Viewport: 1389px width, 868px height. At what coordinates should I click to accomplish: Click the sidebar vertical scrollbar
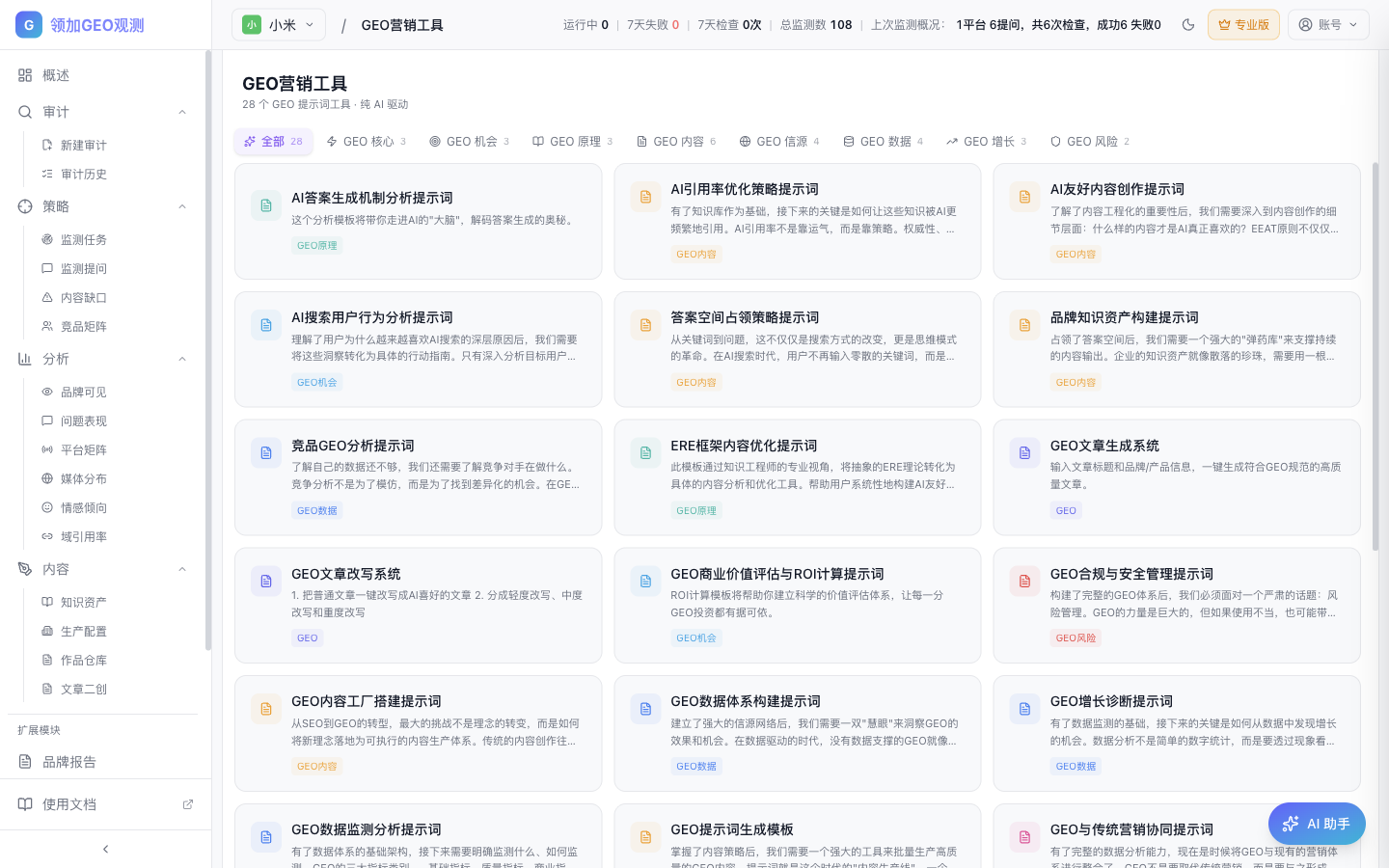click(x=207, y=351)
